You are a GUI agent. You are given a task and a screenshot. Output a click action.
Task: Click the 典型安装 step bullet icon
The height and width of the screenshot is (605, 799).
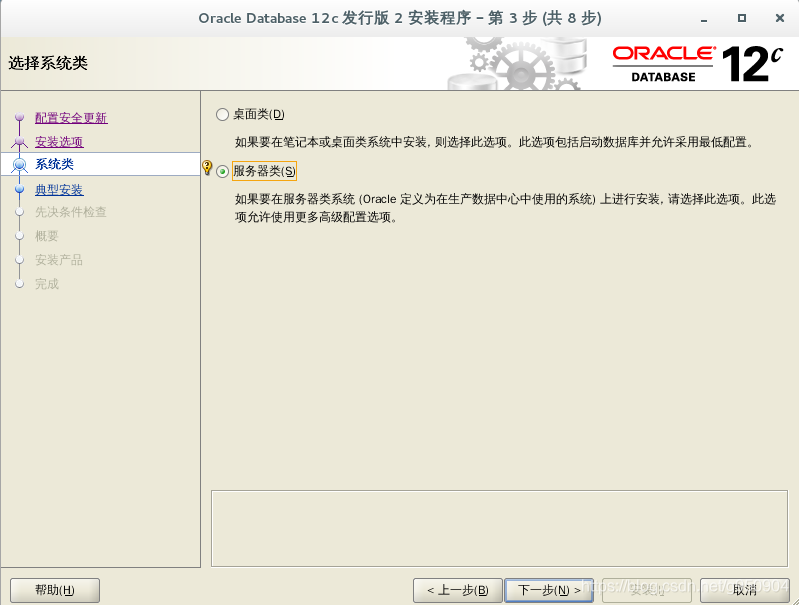pyautogui.click(x=19, y=189)
